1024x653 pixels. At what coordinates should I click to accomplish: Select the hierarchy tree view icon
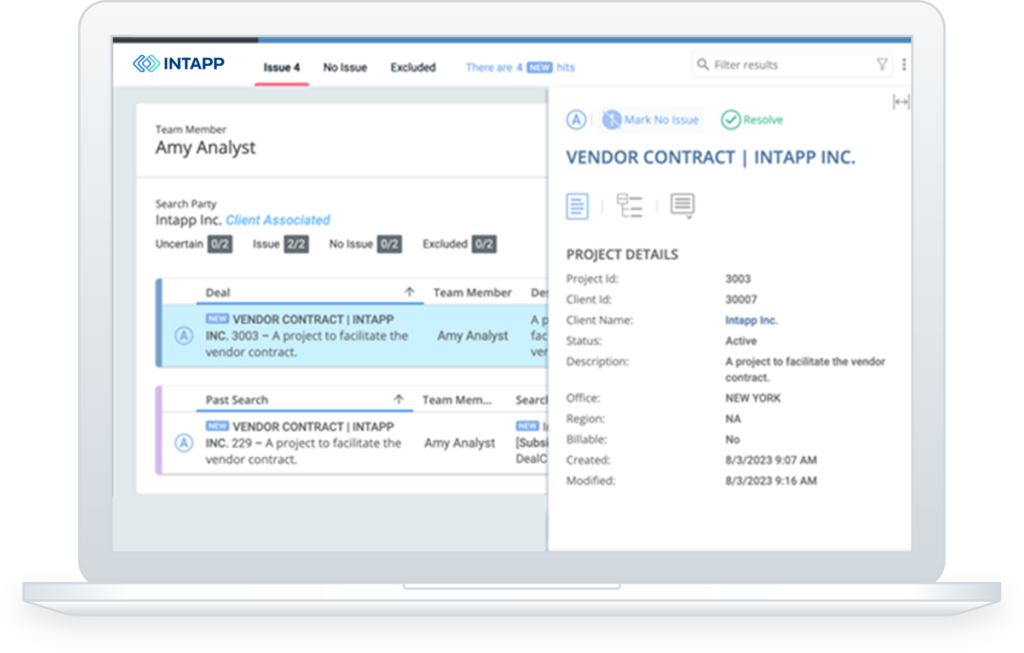630,206
